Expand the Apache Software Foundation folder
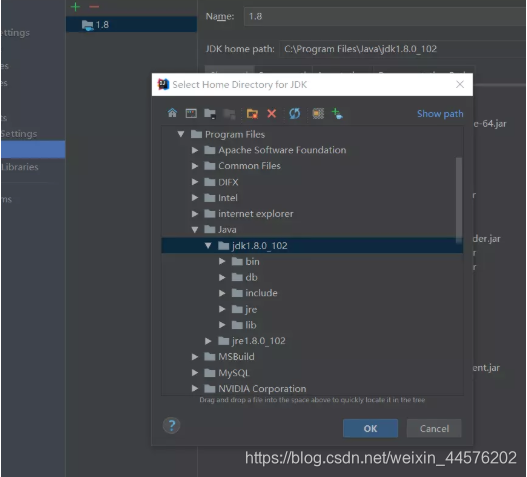The image size is (527, 477). (x=195, y=150)
